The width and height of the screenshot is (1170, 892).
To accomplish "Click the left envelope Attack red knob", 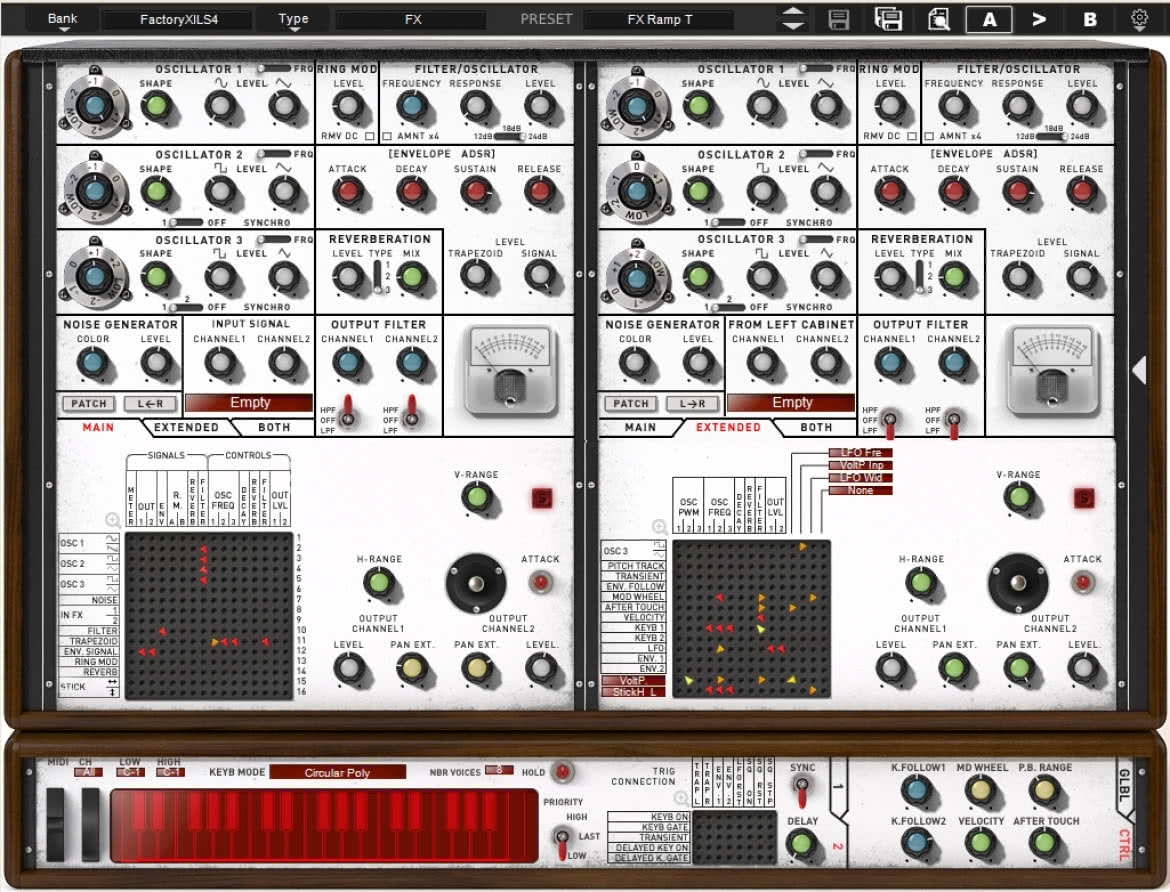I will click(347, 192).
